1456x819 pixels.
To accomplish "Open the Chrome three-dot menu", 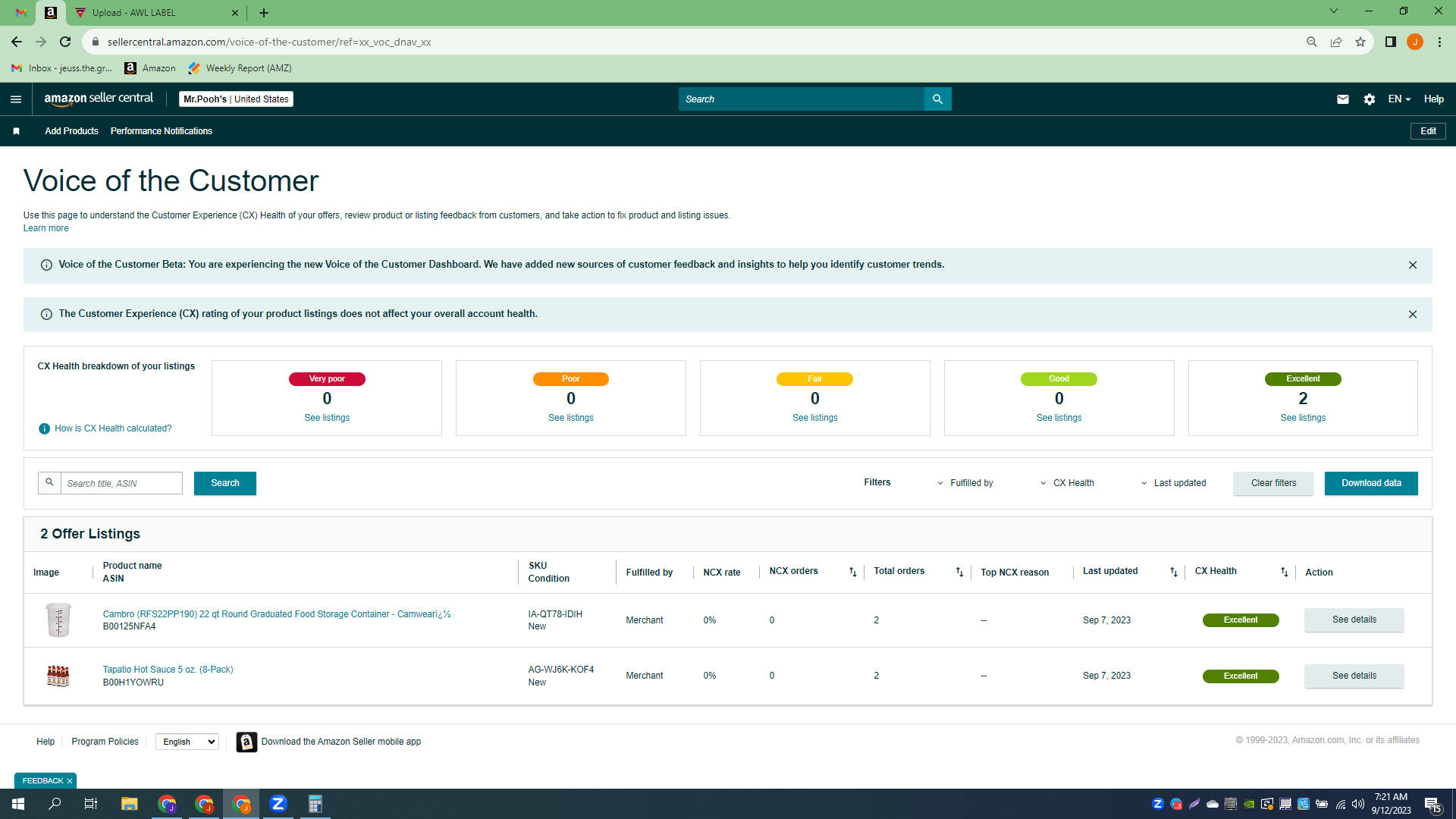I will (x=1439, y=42).
